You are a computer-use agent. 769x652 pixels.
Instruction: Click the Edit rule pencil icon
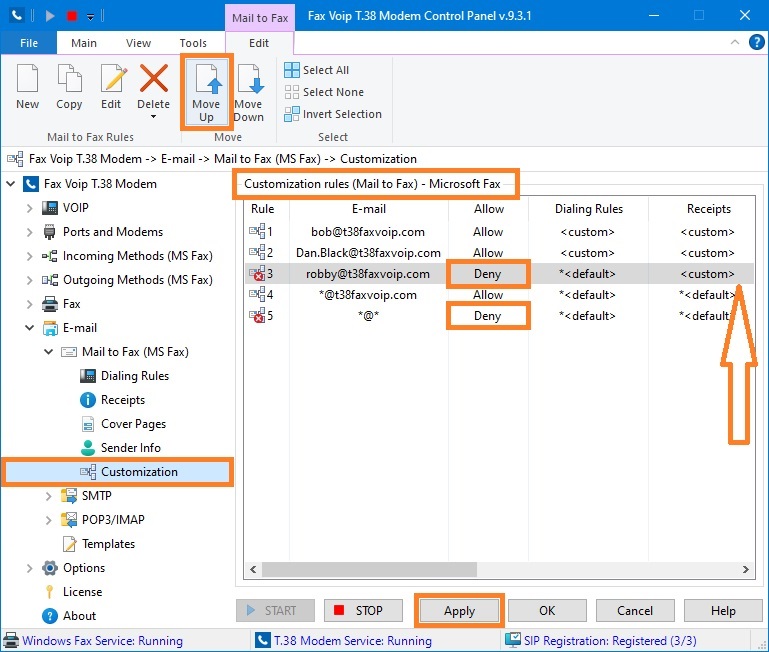click(x=113, y=78)
